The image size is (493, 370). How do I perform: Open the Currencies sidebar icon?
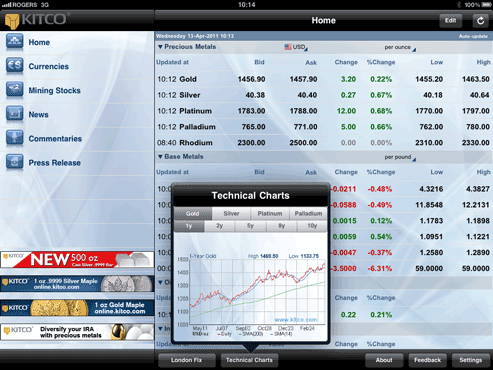click(x=15, y=66)
